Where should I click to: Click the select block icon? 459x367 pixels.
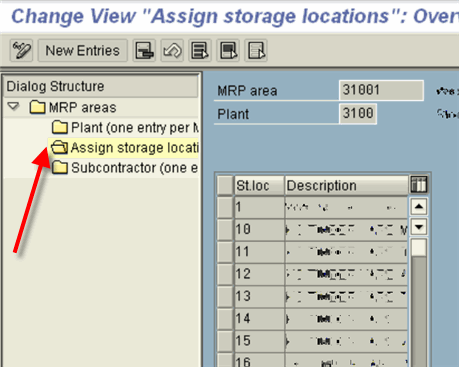point(228,51)
